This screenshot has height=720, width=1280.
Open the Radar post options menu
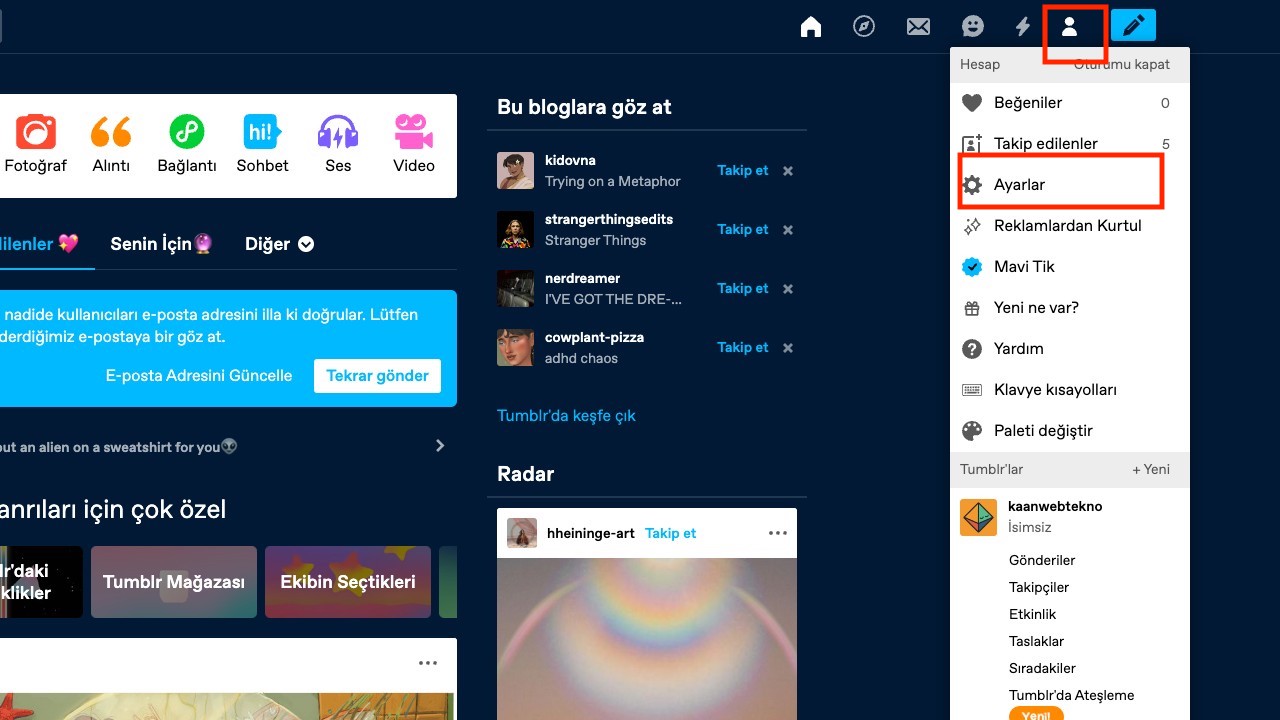tap(778, 533)
